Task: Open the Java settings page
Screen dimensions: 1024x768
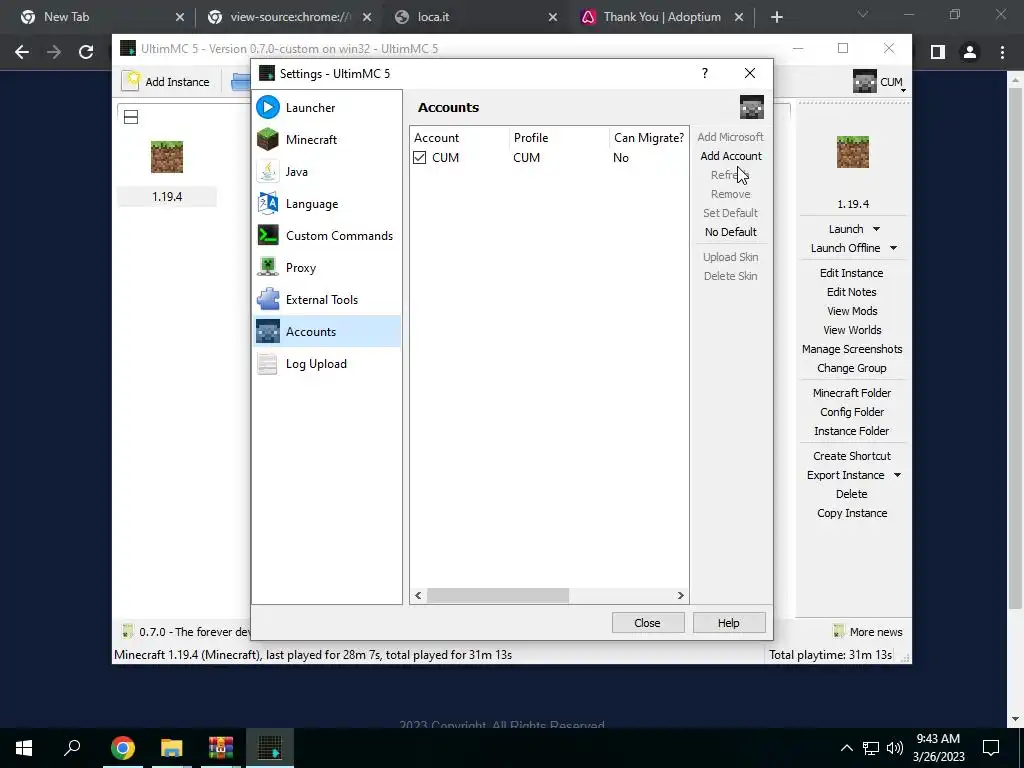Action: tap(327, 172)
